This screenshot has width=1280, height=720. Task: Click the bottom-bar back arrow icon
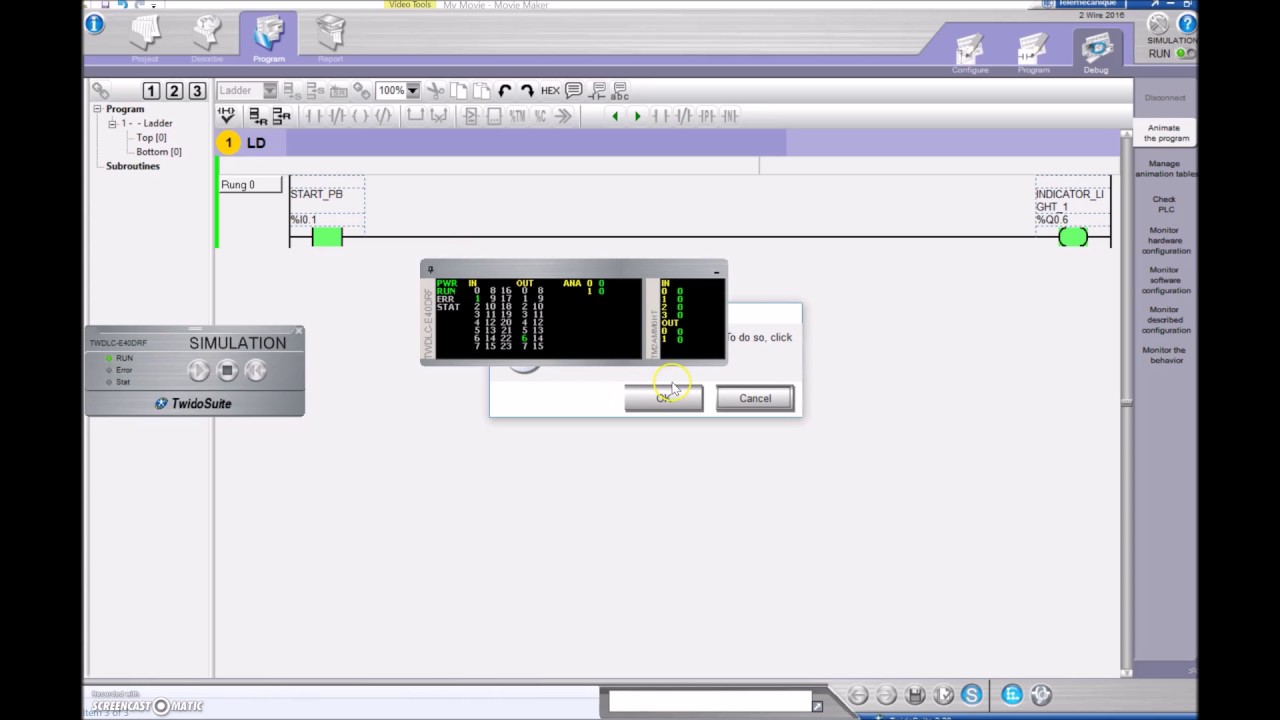pyautogui.click(x=857, y=695)
